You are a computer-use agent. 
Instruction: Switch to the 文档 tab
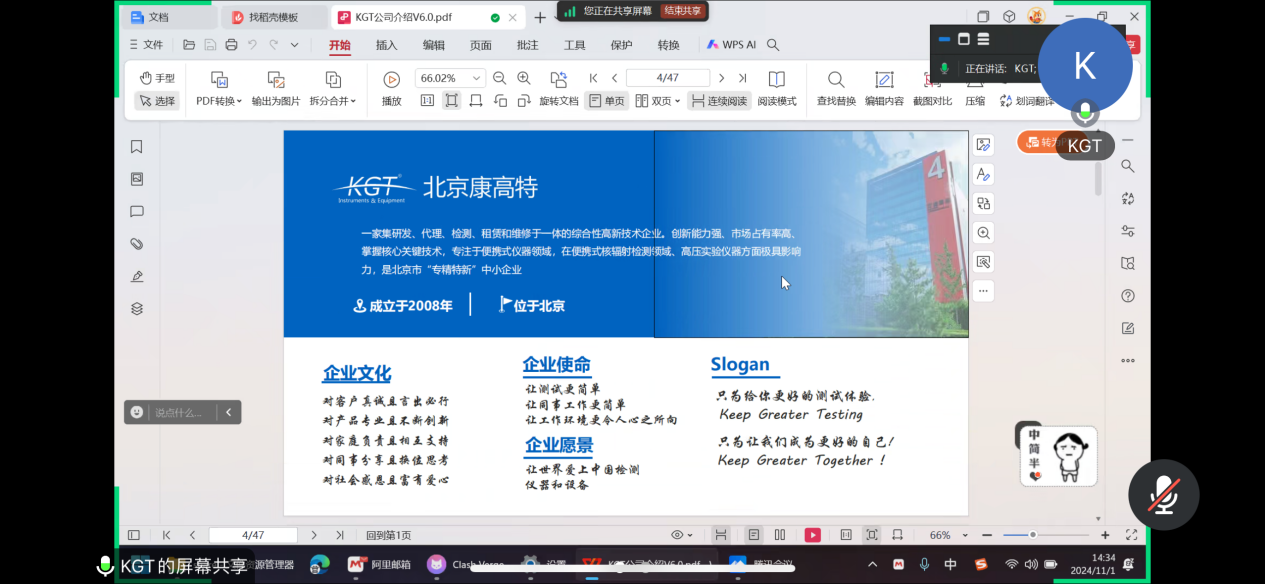click(x=170, y=17)
